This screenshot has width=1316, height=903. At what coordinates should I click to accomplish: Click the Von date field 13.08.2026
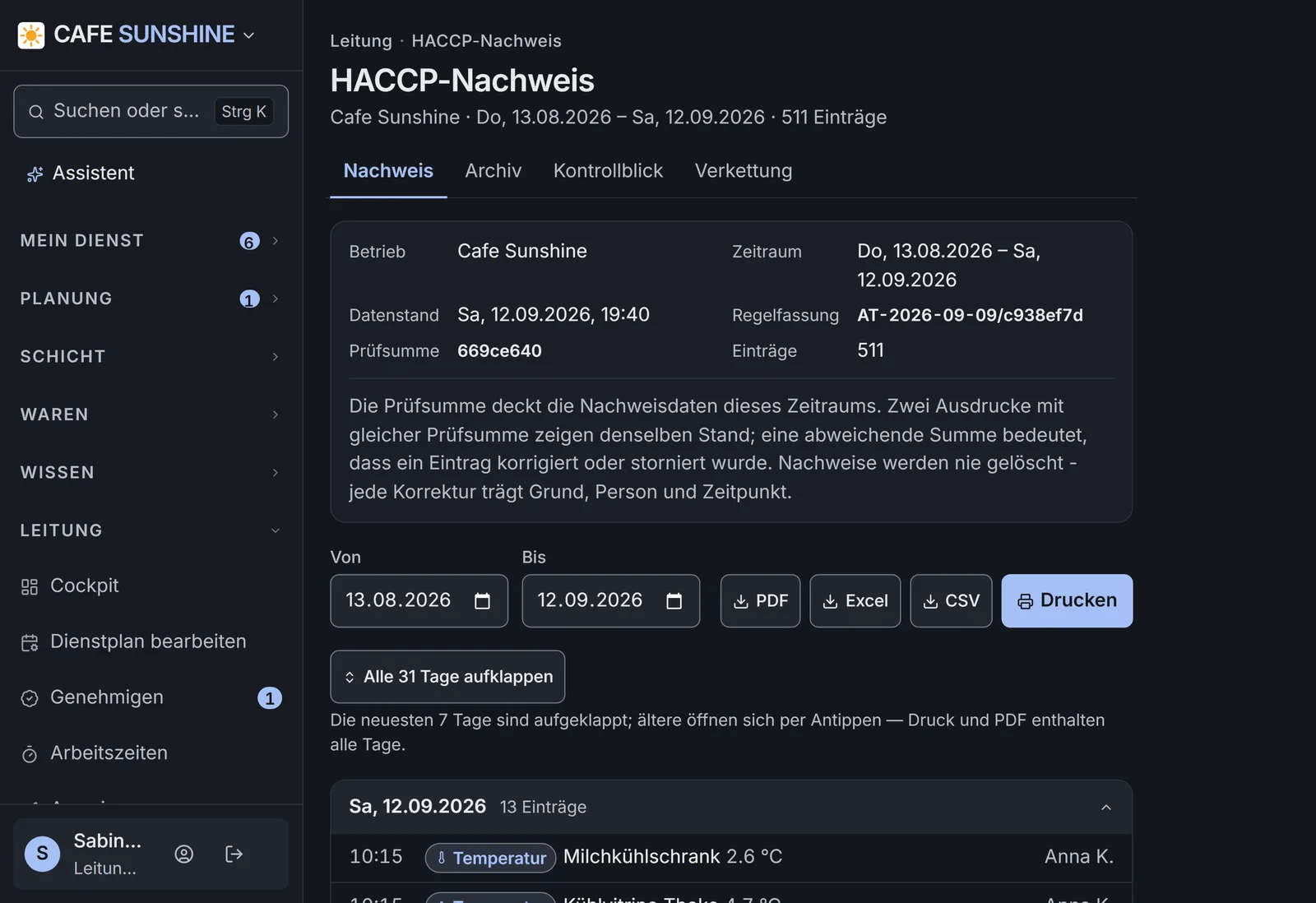click(x=419, y=601)
